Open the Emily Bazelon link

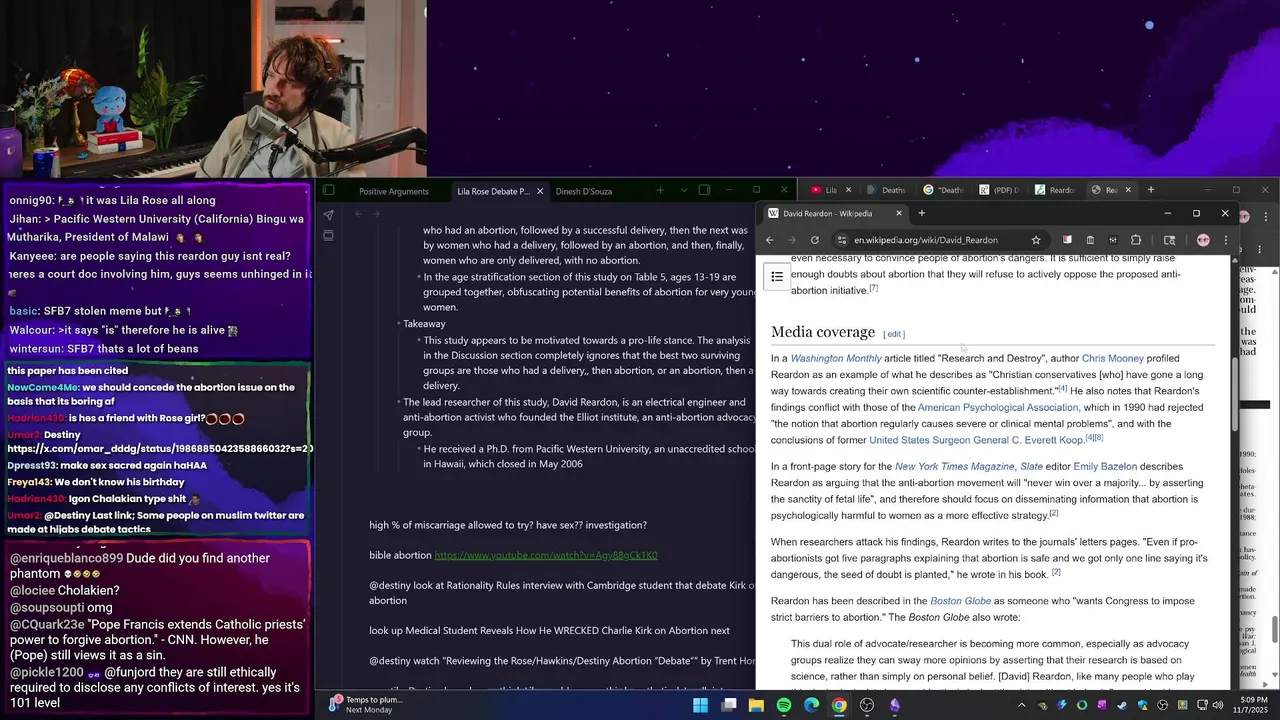point(1106,466)
